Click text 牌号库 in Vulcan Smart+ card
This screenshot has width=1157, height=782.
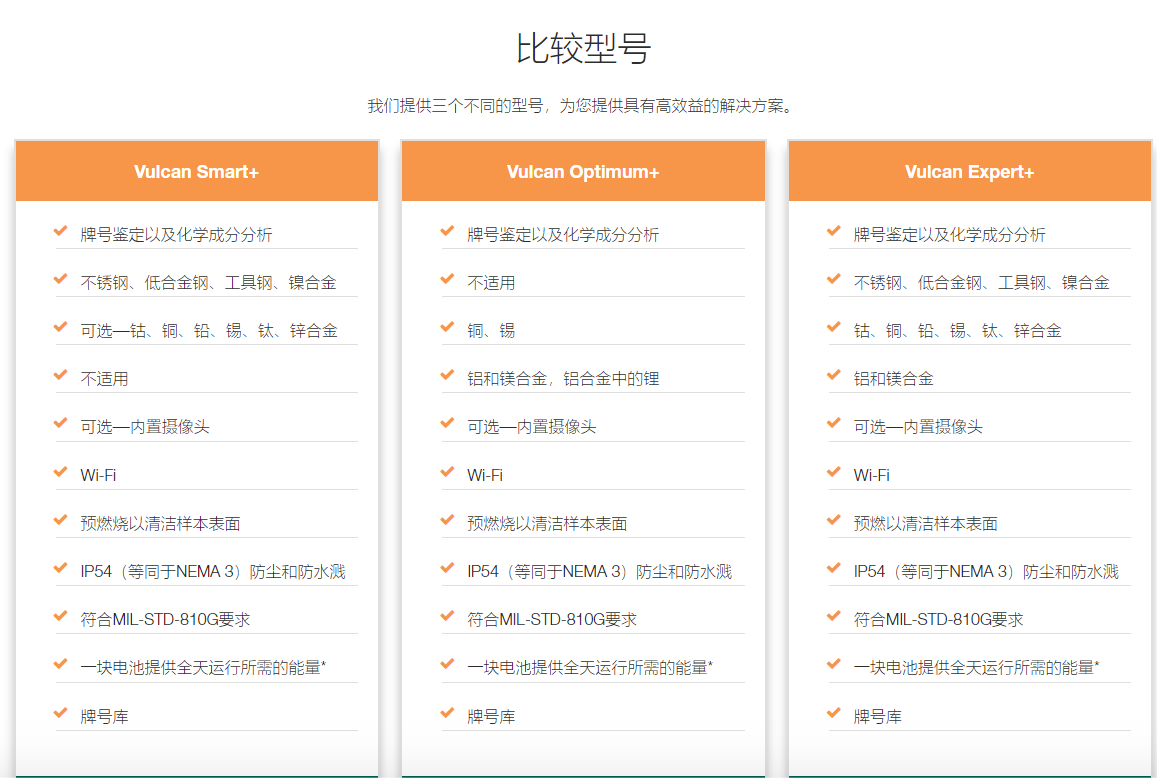click(x=104, y=716)
